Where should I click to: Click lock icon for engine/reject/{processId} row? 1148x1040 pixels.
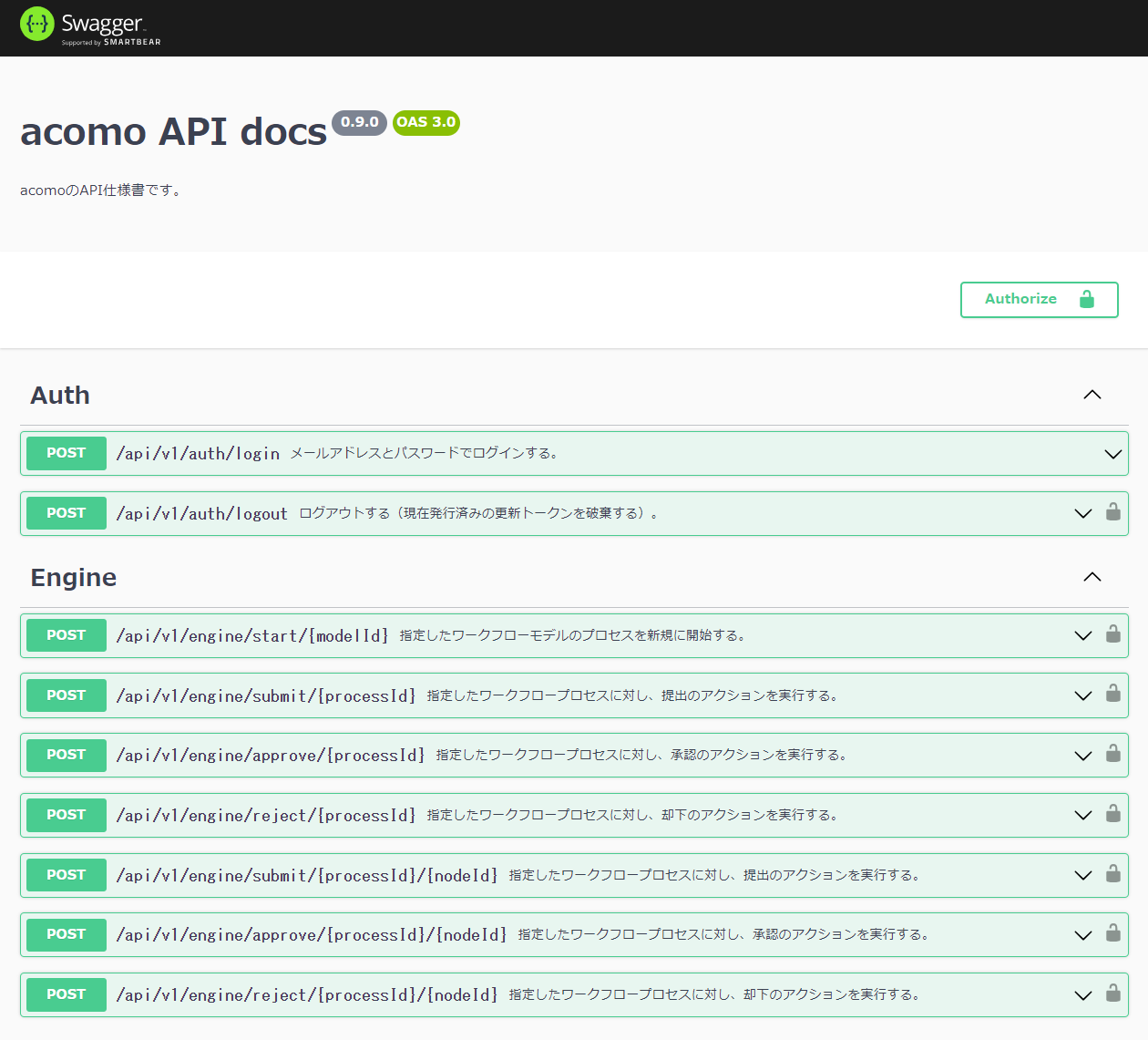click(x=1112, y=814)
